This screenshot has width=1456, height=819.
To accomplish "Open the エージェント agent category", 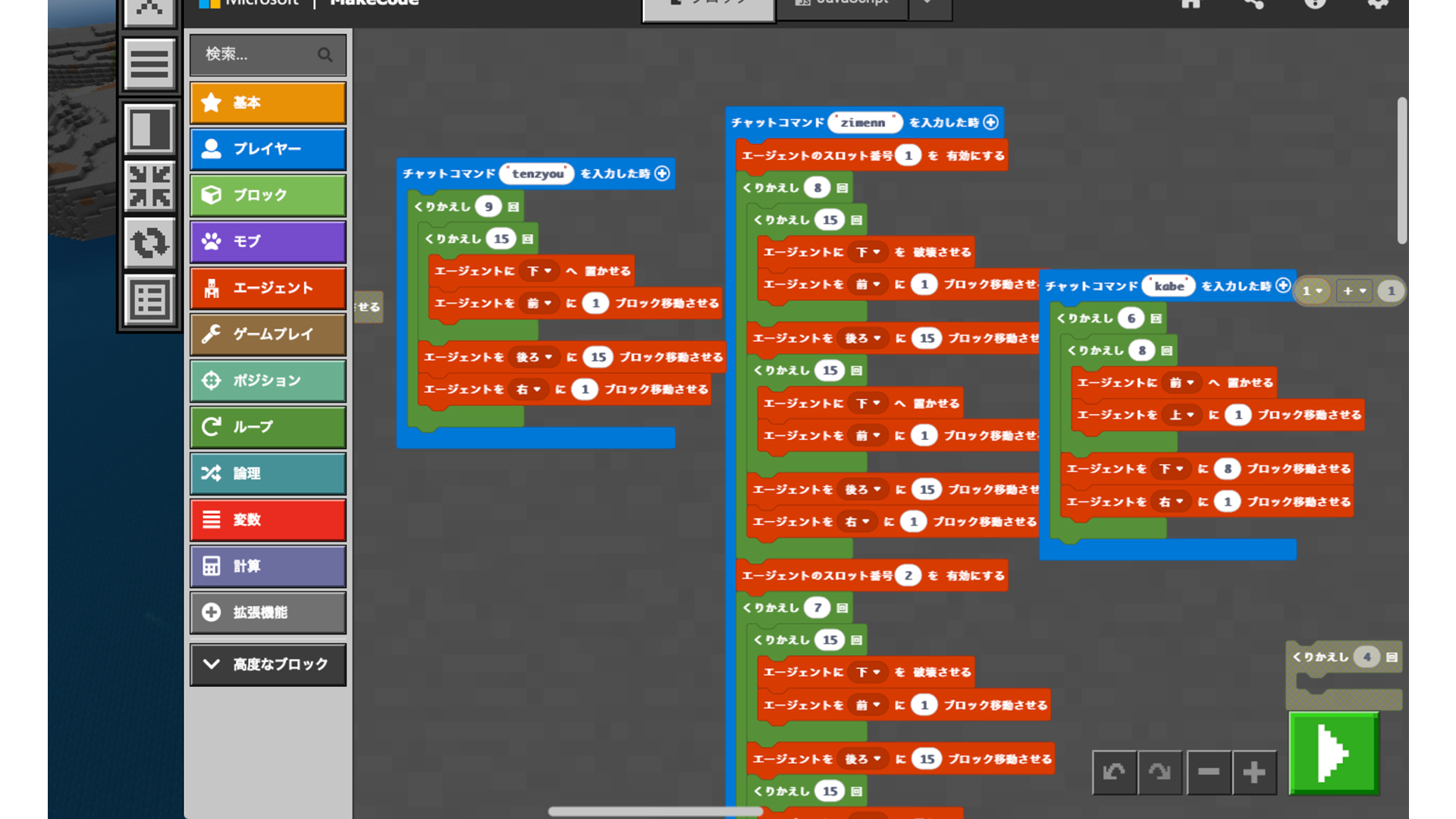I will click(268, 288).
